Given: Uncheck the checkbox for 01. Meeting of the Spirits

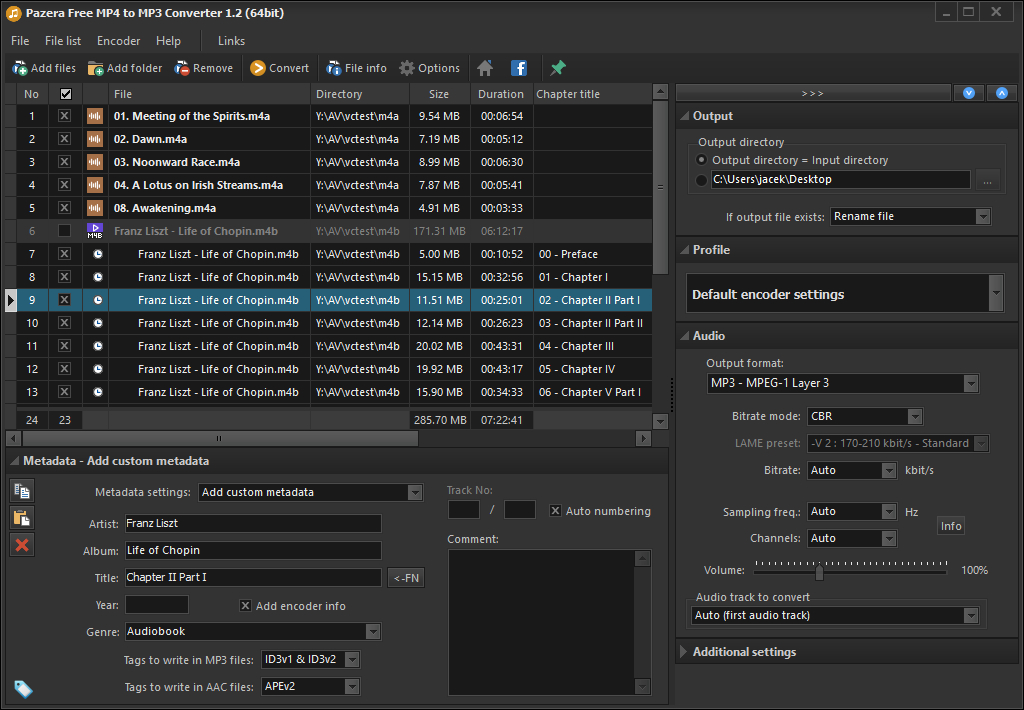Looking at the screenshot, I should 64,116.
